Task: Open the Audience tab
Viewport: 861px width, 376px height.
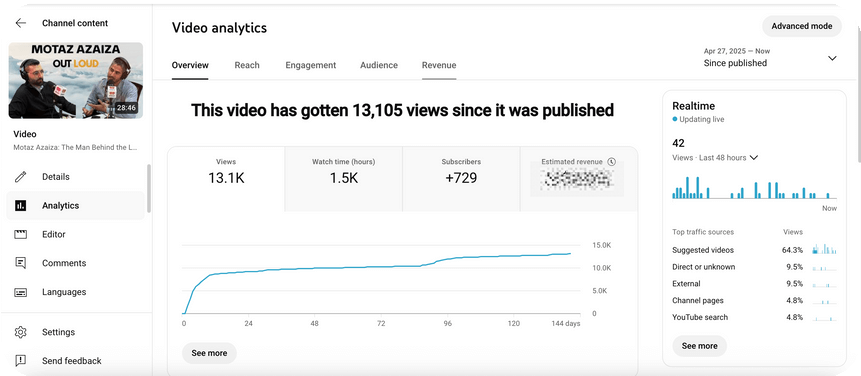Action: [x=379, y=65]
